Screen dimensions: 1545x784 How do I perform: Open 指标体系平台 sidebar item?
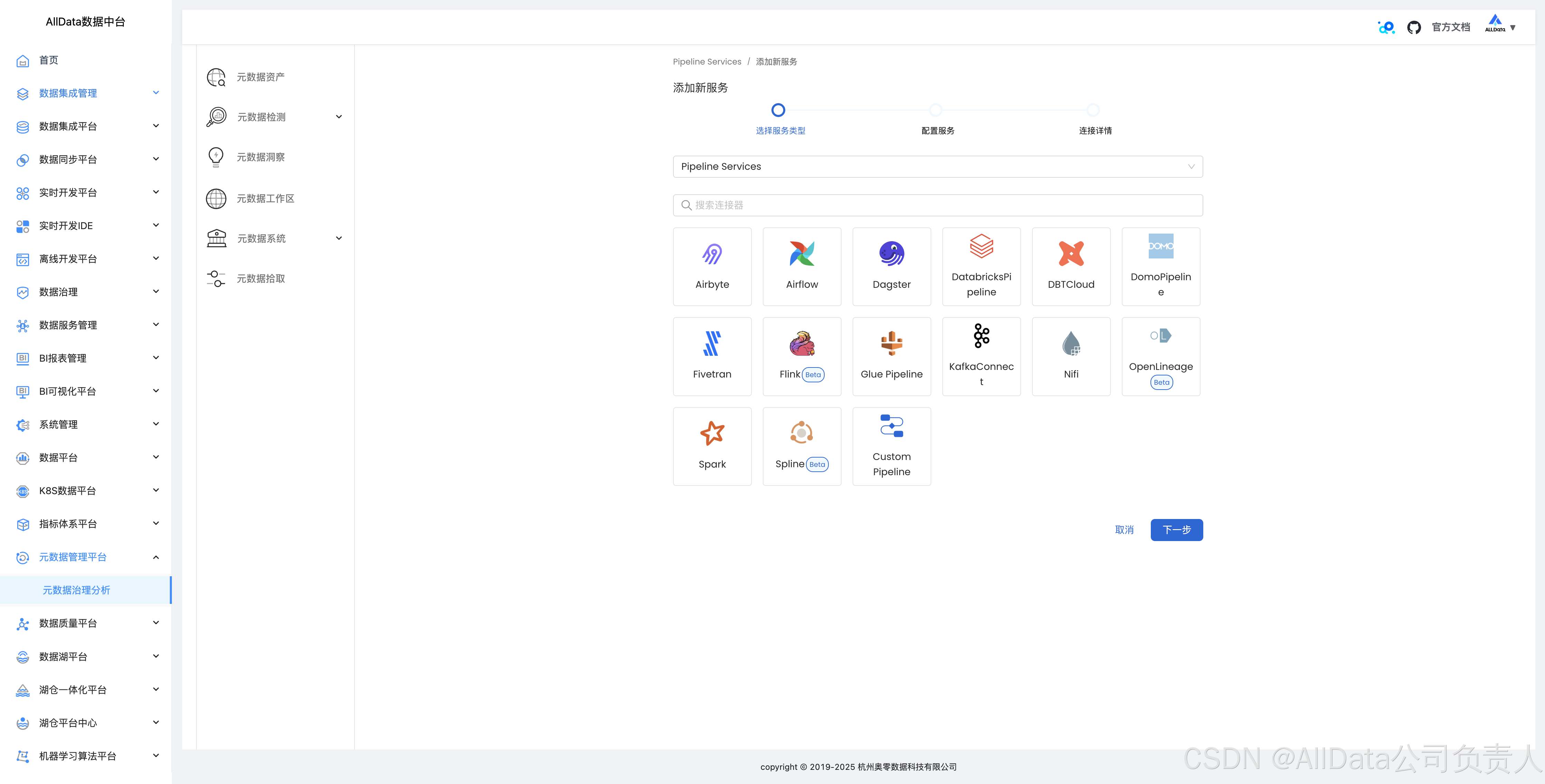point(86,524)
